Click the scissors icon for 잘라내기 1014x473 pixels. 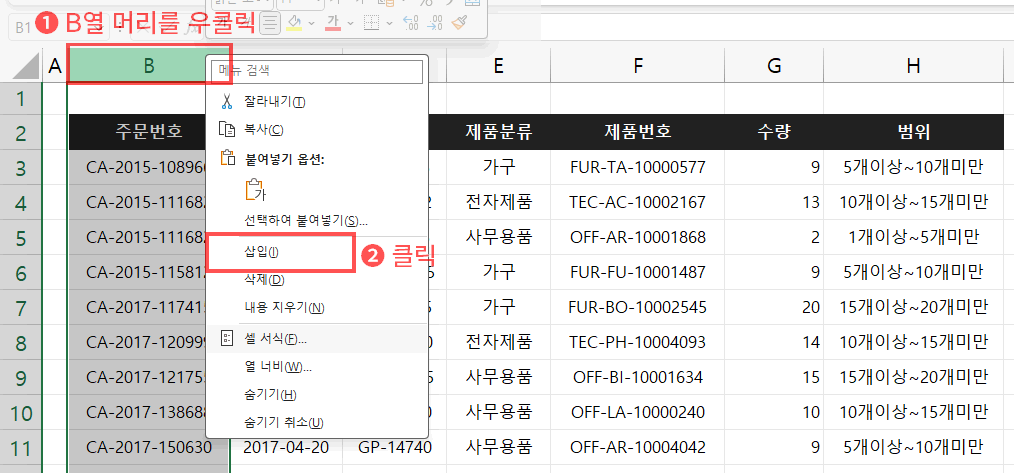[x=227, y=102]
